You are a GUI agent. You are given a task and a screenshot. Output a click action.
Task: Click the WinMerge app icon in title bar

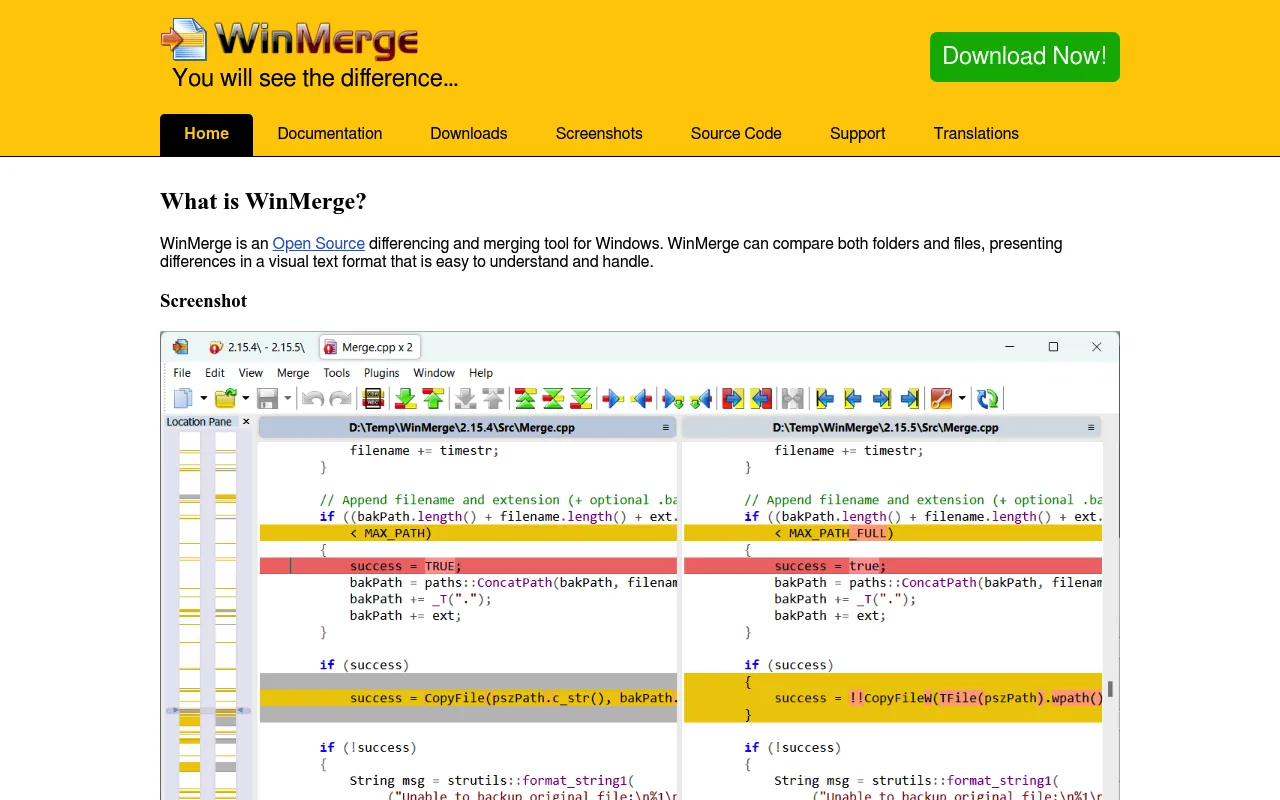point(180,347)
